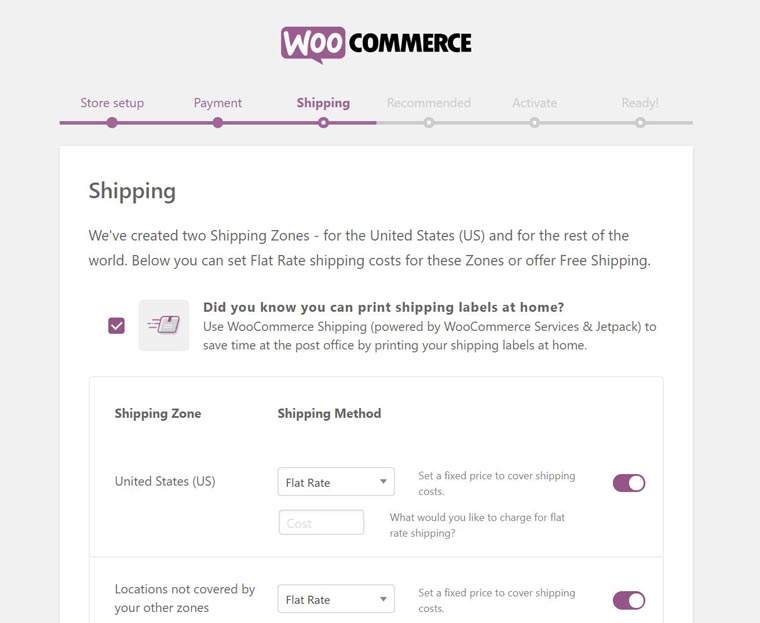Click the shipping label printer icon
The image size is (760, 623).
(x=163, y=325)
